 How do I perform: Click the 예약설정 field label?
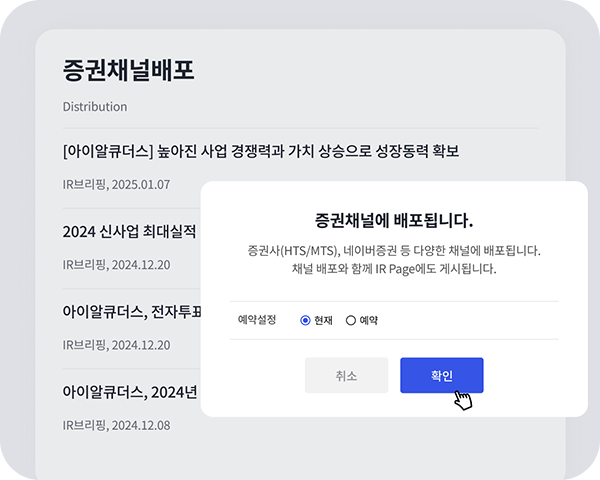click(x=257, y=320)
